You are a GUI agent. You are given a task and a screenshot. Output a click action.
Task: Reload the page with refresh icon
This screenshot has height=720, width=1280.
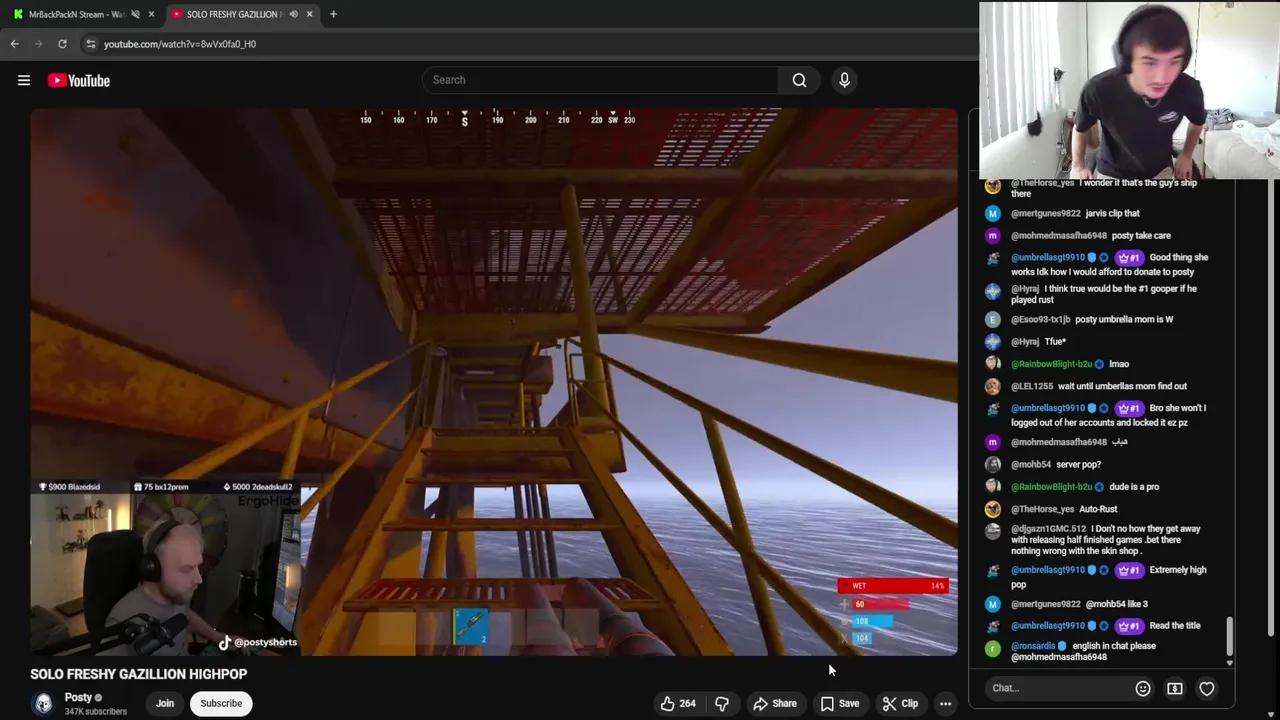coord(62,44)
